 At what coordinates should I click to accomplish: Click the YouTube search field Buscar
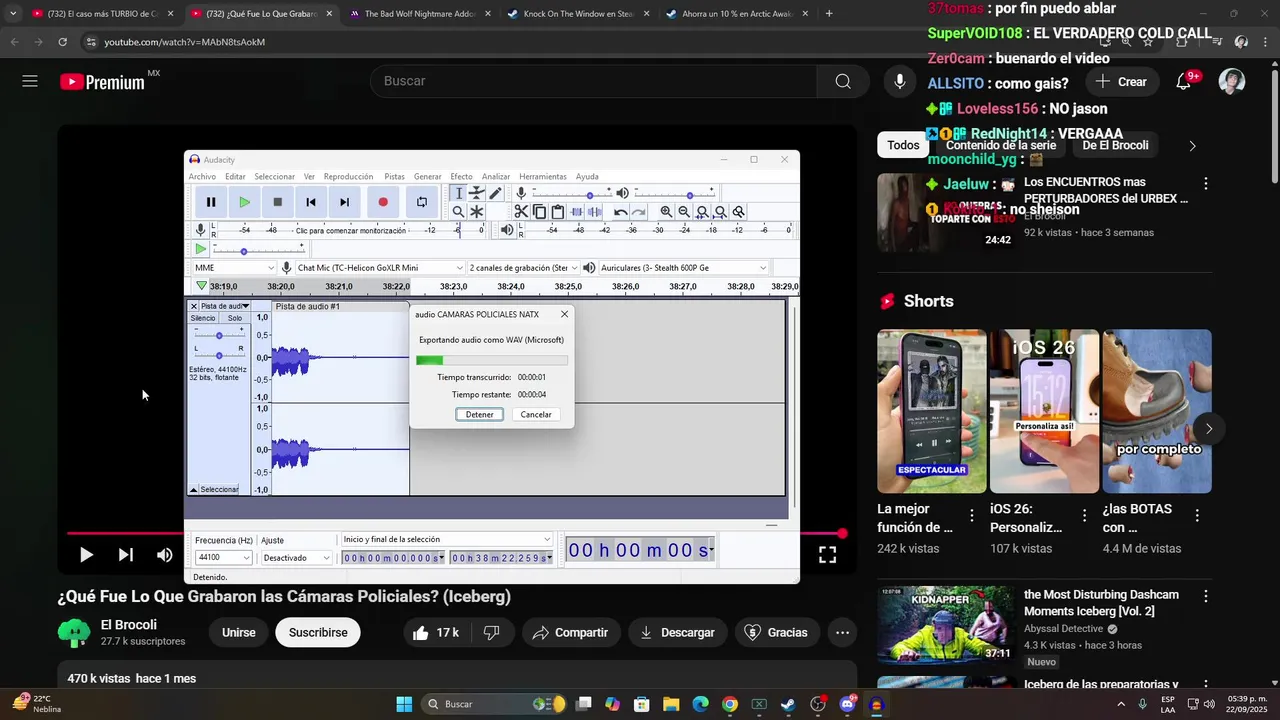(593, 81)
